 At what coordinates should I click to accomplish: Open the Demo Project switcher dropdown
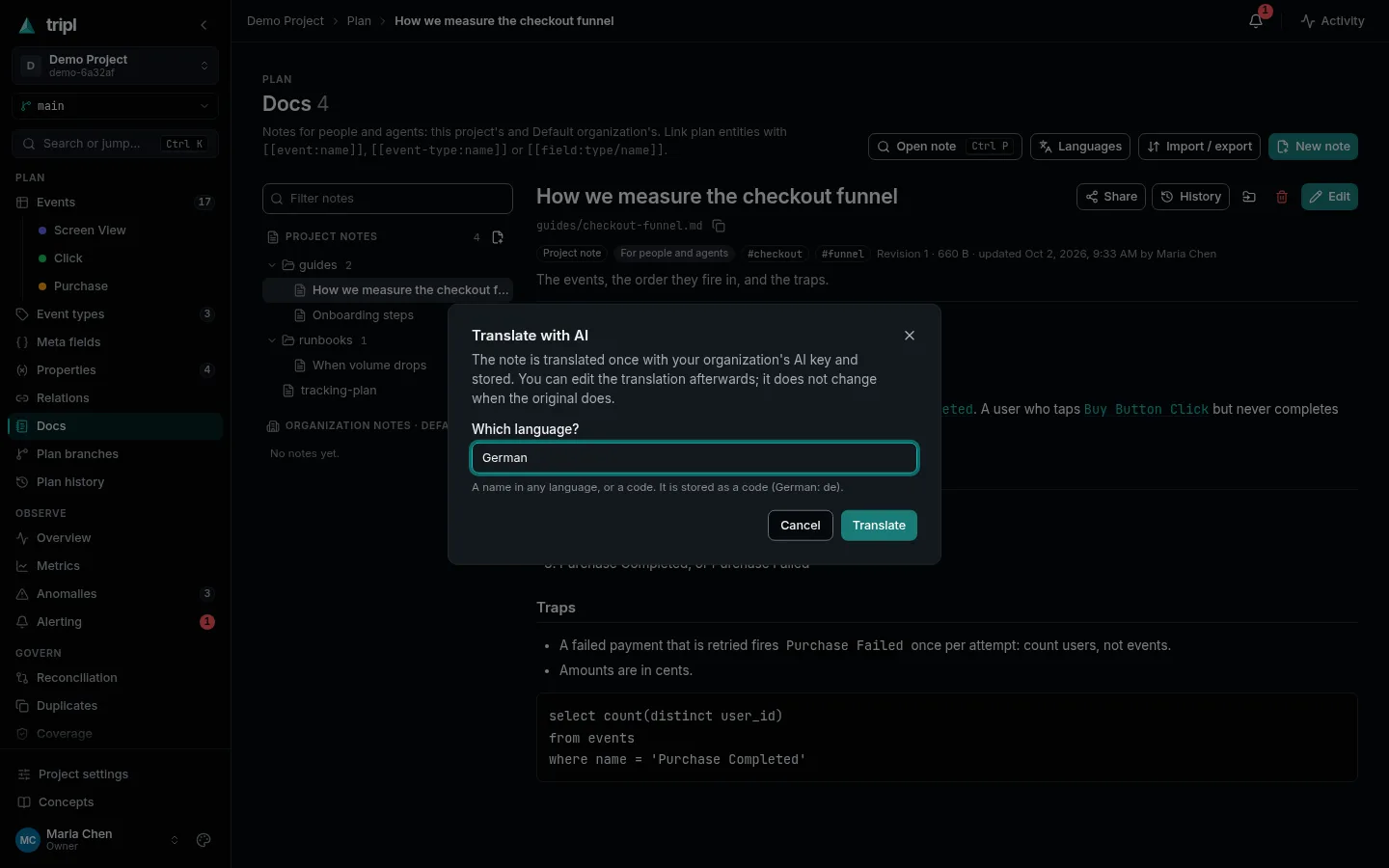116,66
